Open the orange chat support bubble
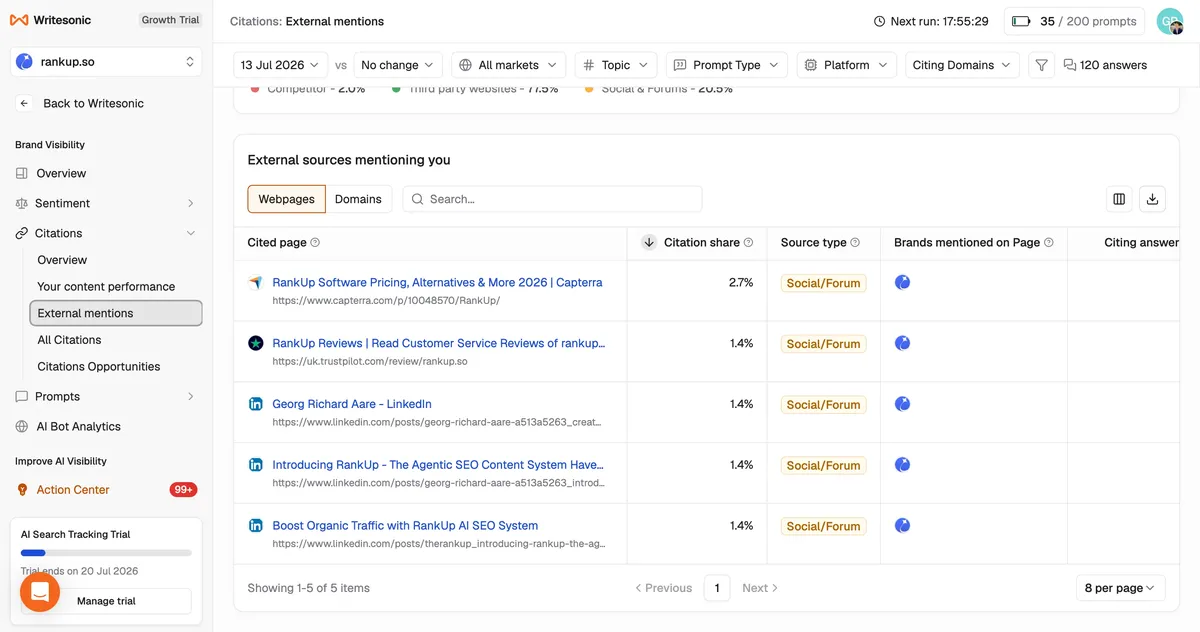 [x=40, y=592]
